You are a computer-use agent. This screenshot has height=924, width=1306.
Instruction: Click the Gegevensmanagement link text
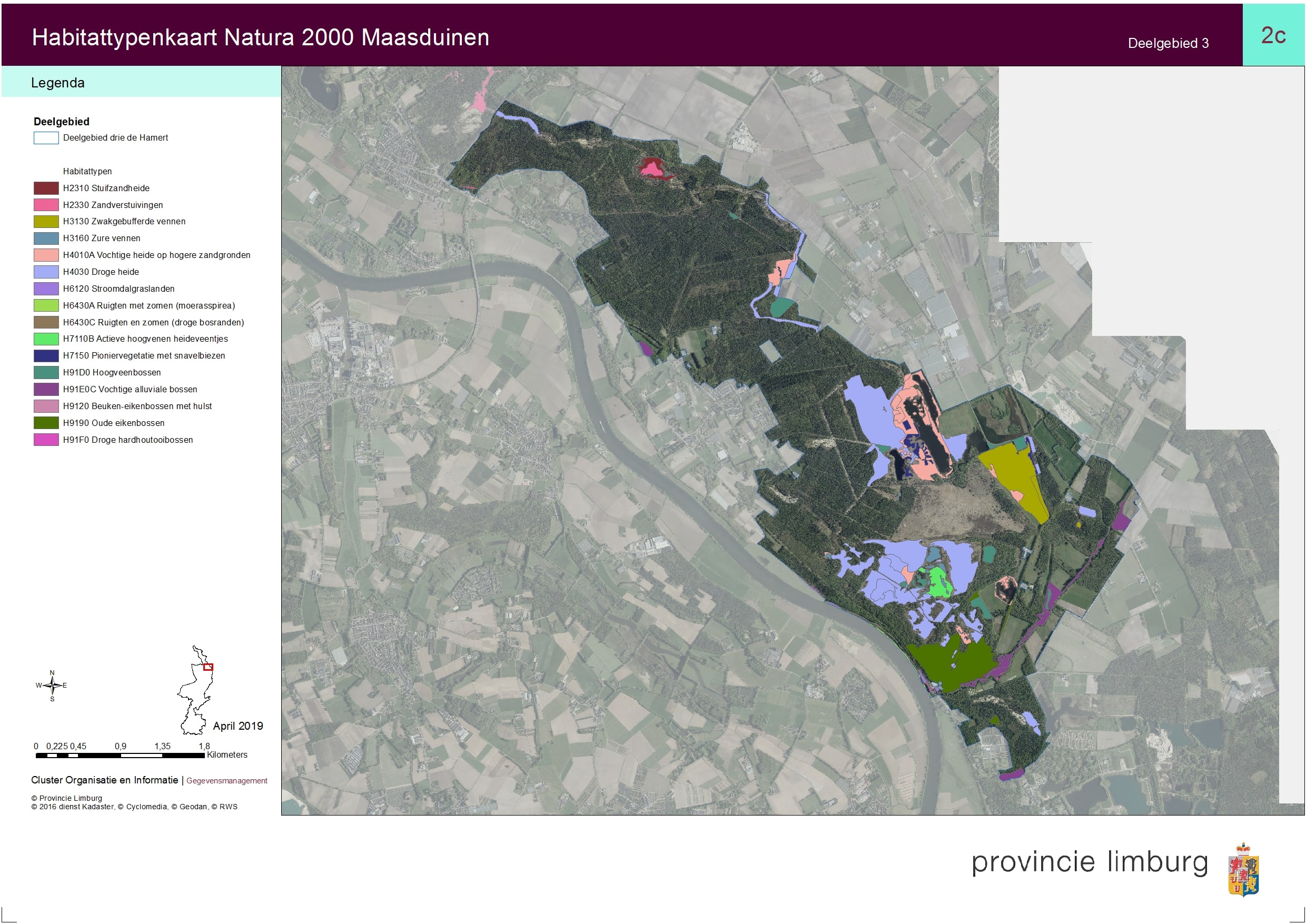point(226,781)
